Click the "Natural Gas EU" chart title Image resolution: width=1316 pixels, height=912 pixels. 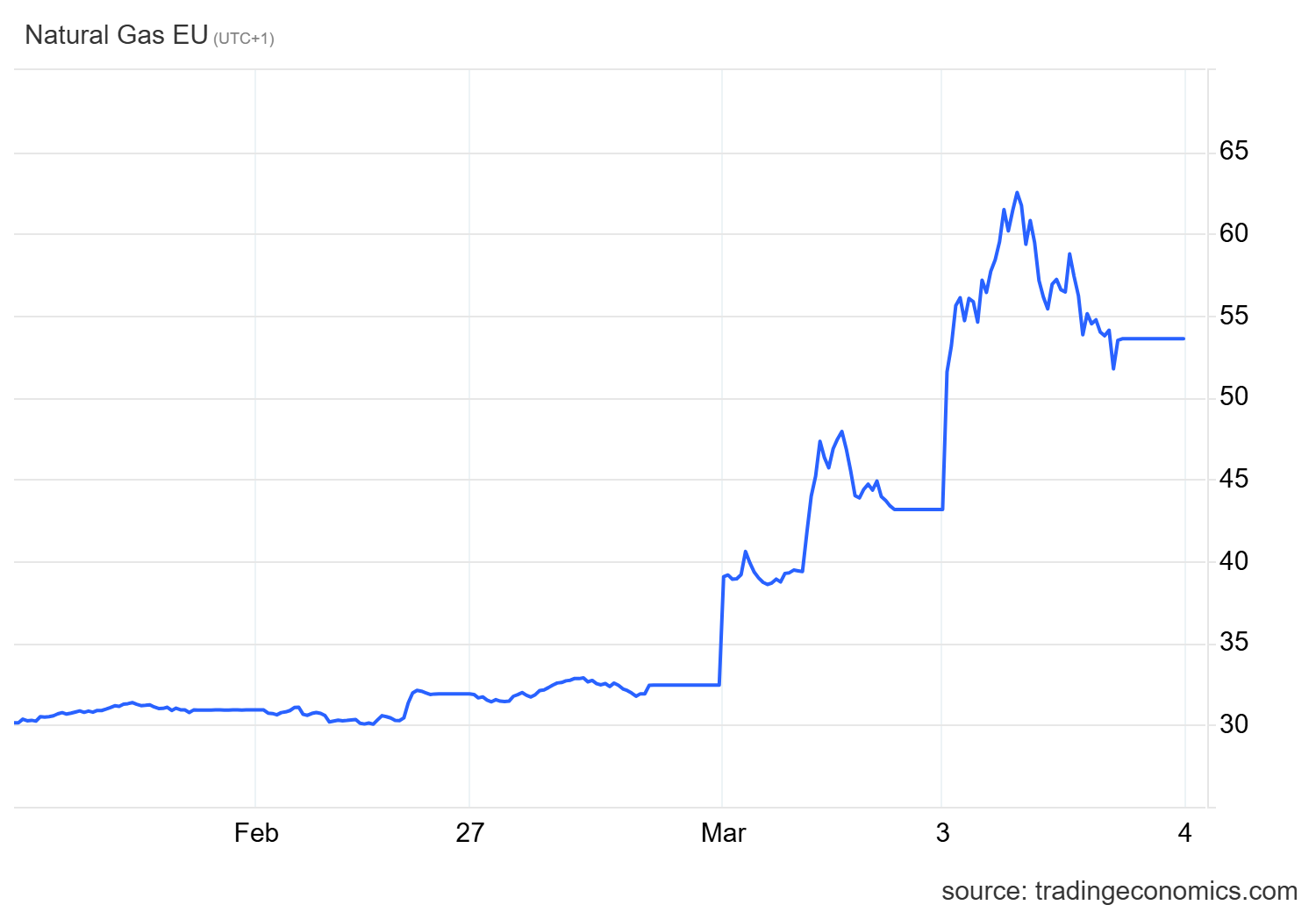click(x=116, y=35)
